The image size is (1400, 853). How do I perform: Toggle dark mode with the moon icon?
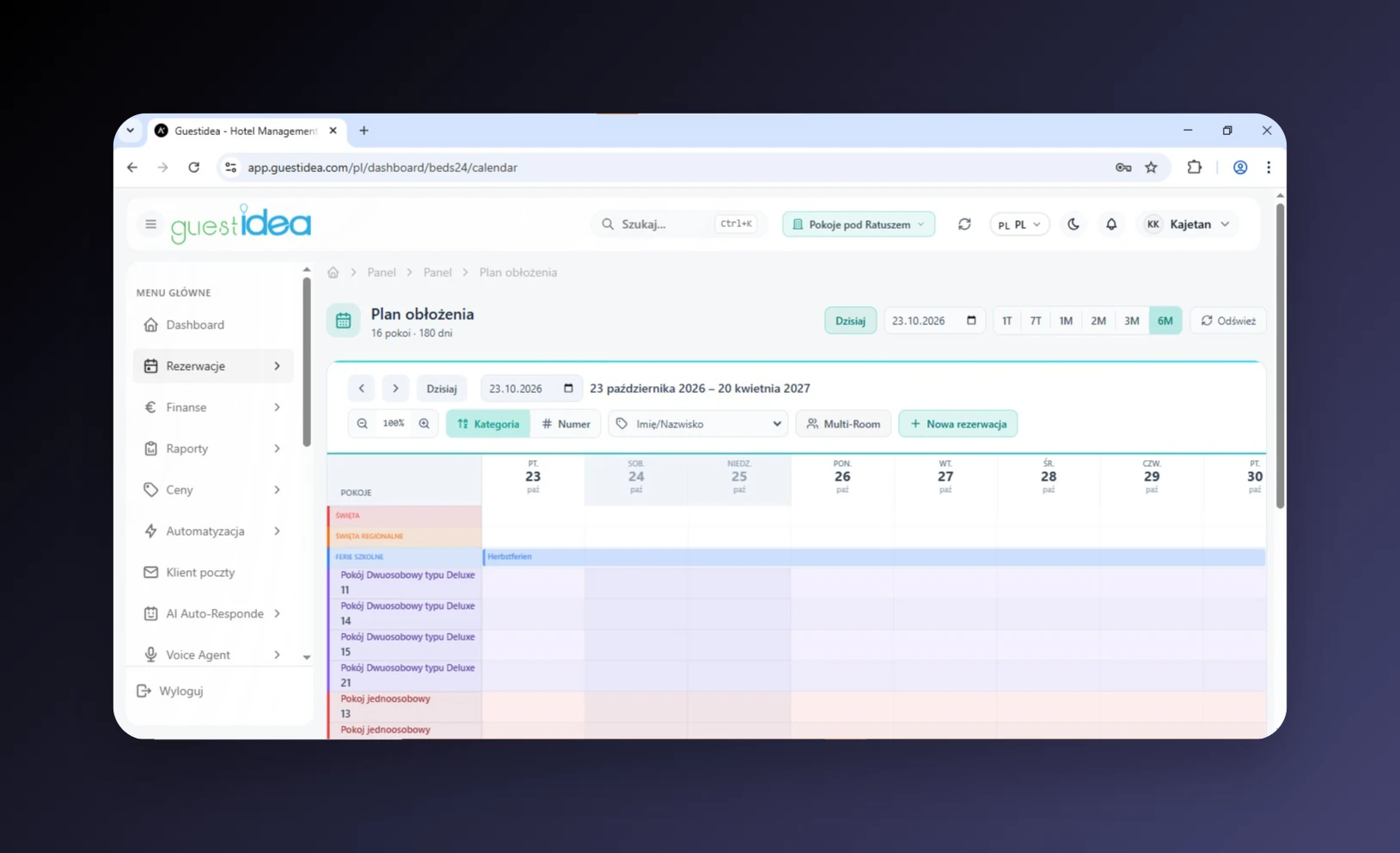point(1073,224)
